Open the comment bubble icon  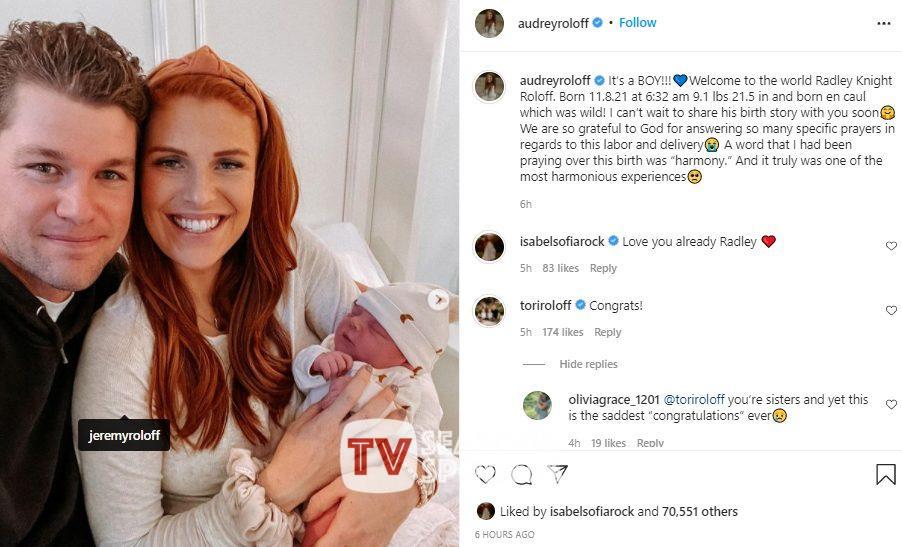coord(522,475)
